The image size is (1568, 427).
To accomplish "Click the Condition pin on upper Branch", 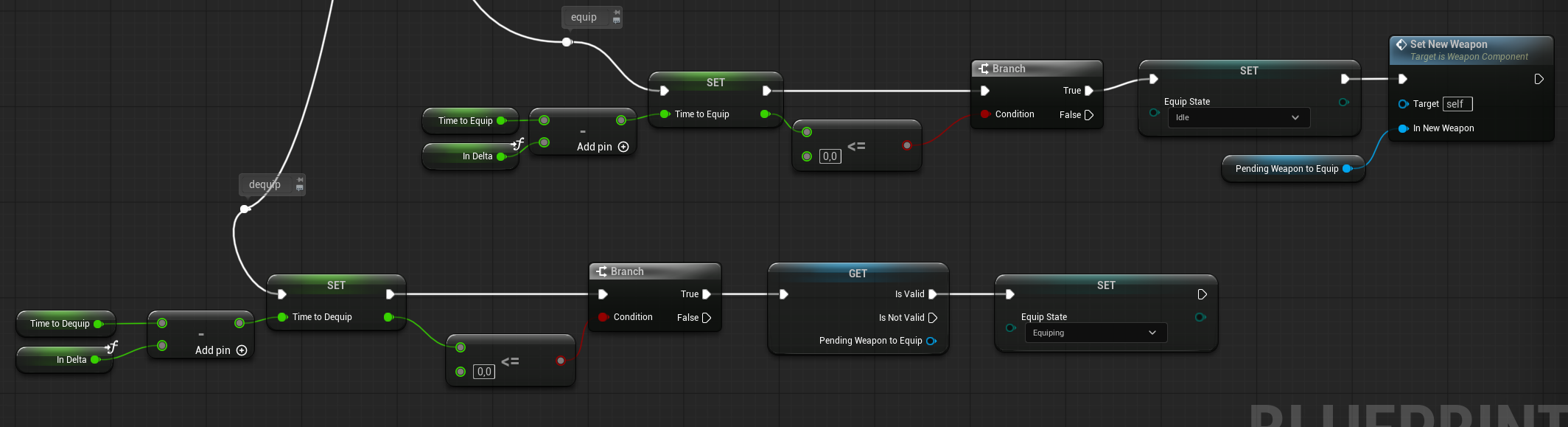I will pyautogui.click(x=985, y=114).
